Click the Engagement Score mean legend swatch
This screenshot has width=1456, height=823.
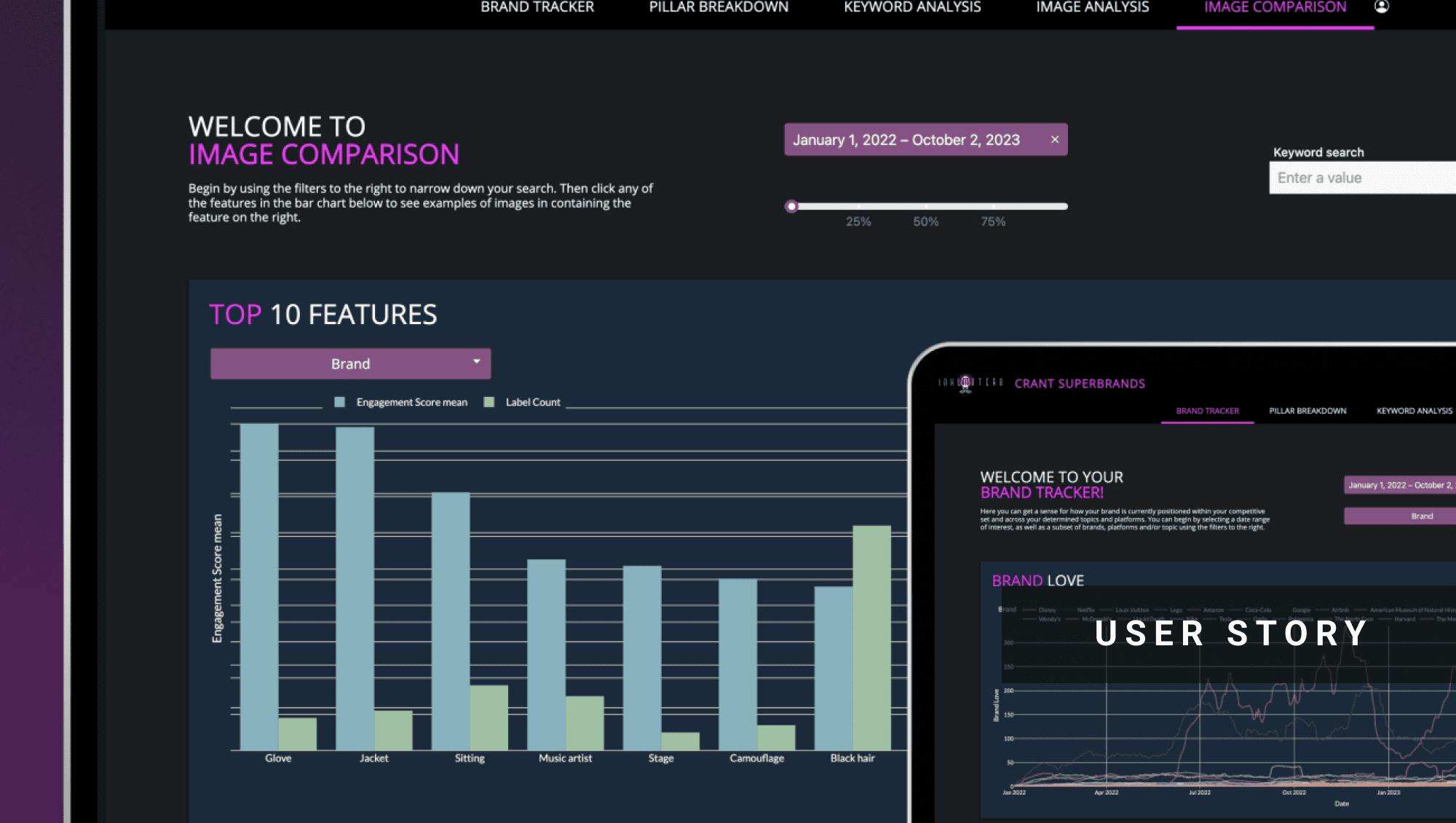339,402
